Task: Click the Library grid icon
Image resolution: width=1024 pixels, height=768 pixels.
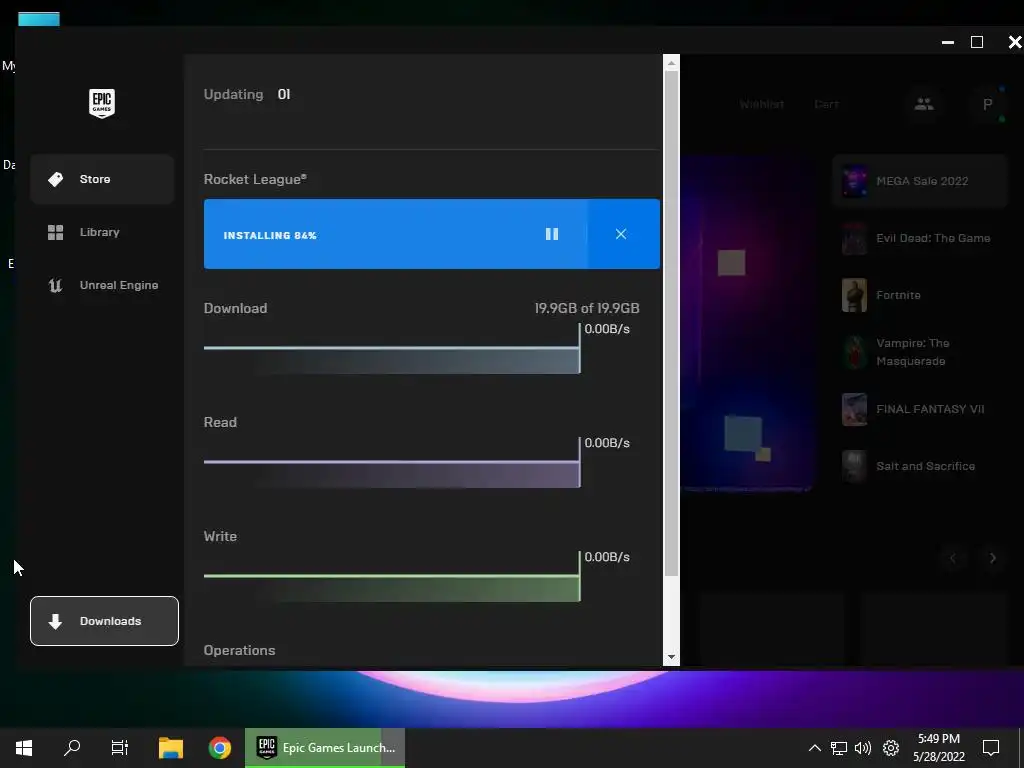Action: [x=56, y=232]
